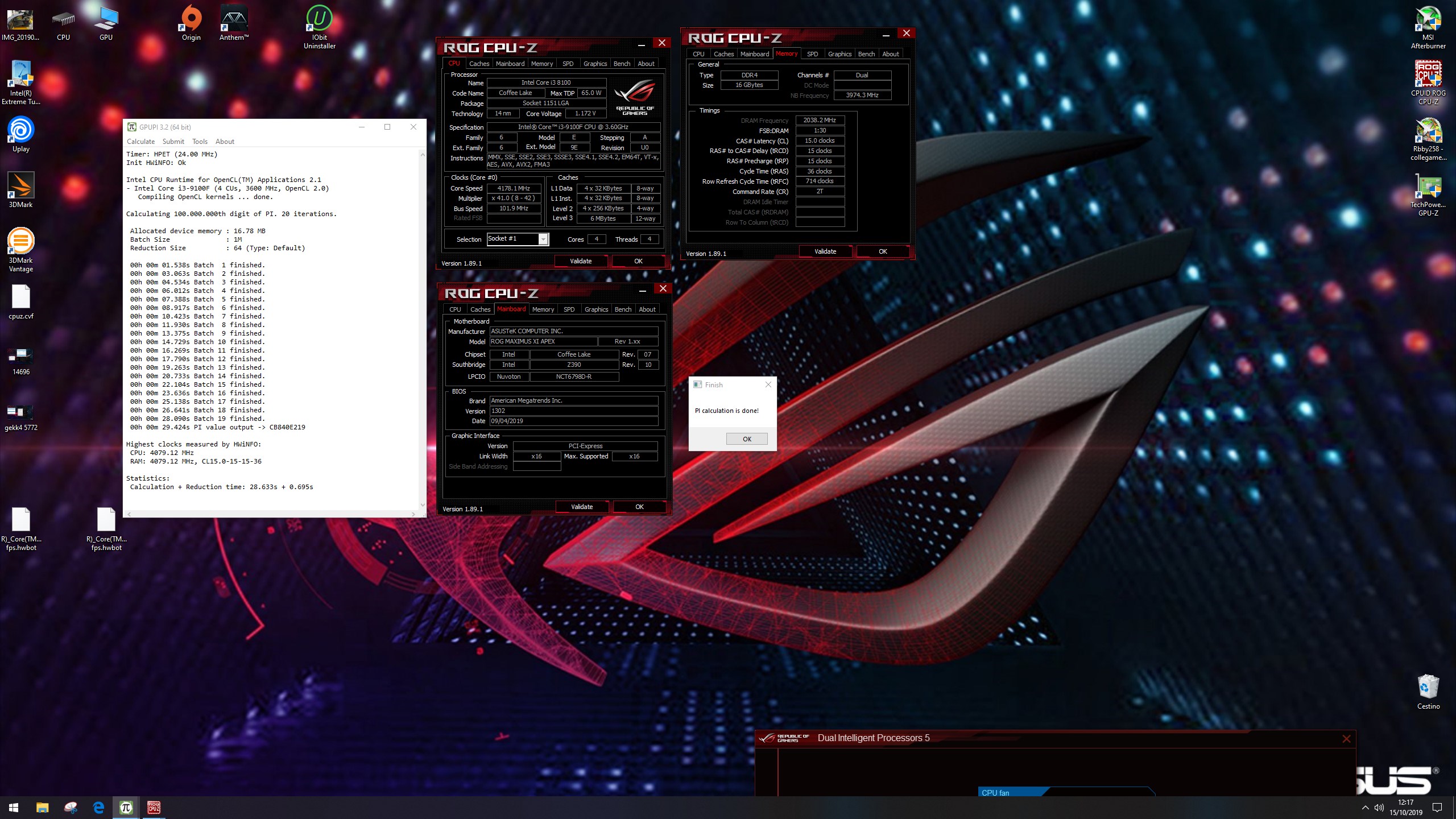Switch to ROG CPU-Z taskbar button
This screenshot has width=1456, height=819.
click(x=154, y=808)
